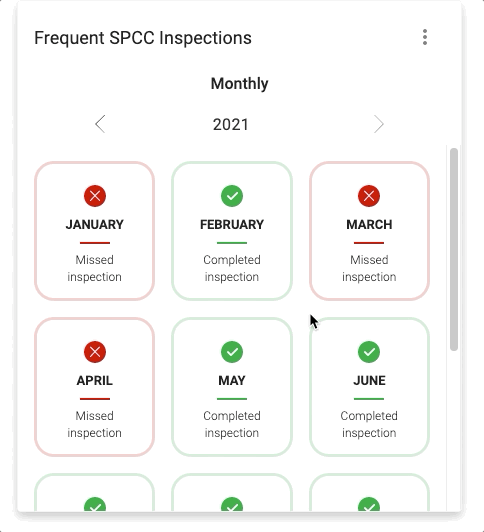Click the green checkmark icon for February
The height and width of the screenshot is (532, 484).
232,196
